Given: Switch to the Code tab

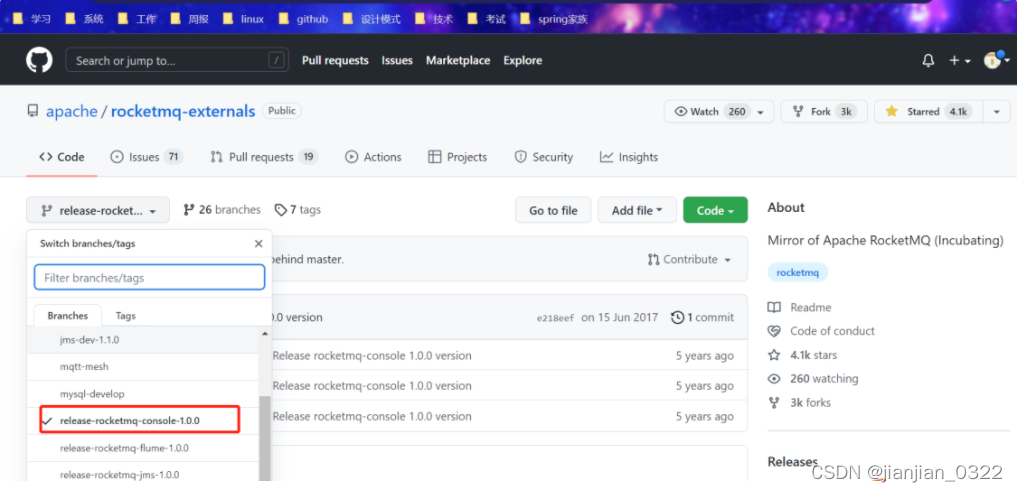Looking at the screenshot, I should [x=62, y=157].
